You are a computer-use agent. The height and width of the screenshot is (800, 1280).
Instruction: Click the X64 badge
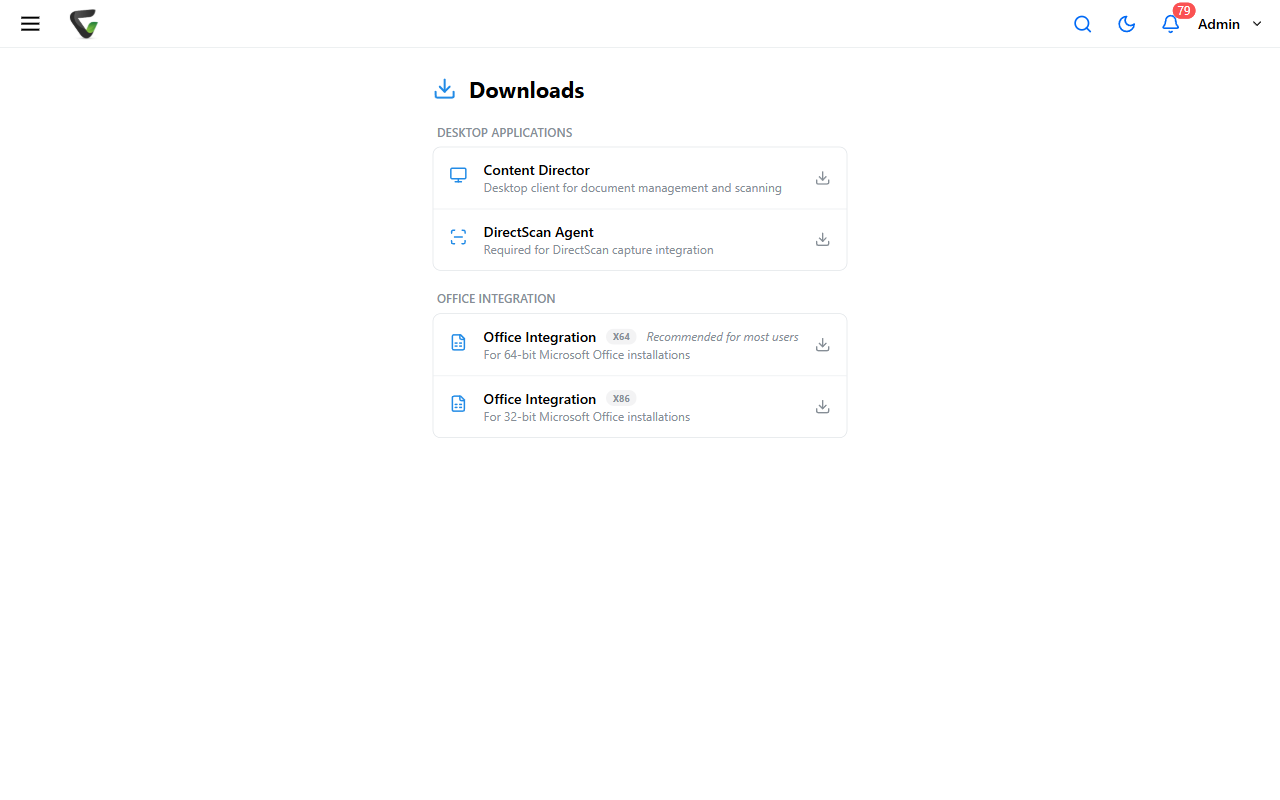click(x=621, y=337)
